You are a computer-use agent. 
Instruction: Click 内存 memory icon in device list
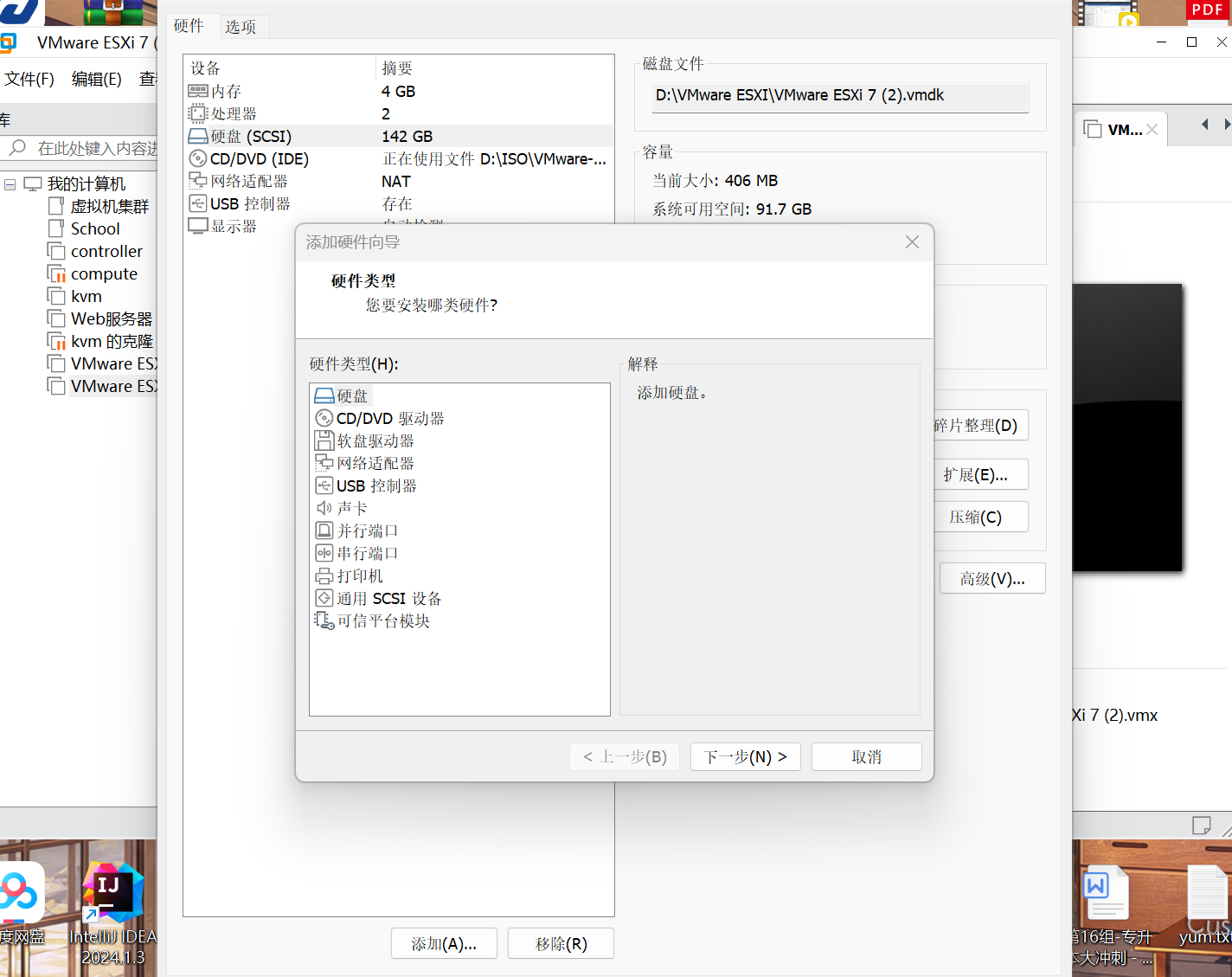(x=198, y=91)
